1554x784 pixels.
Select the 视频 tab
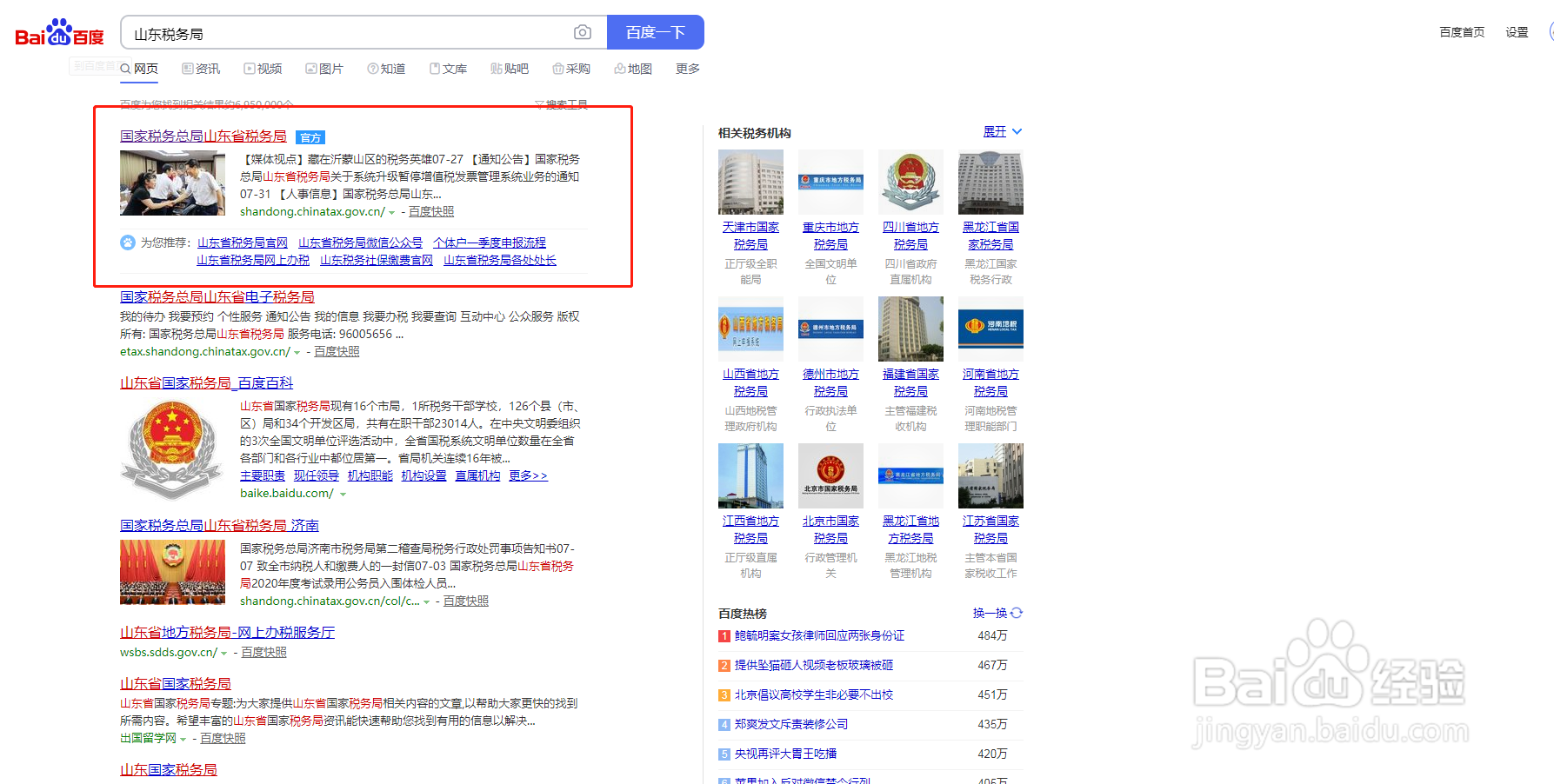click(x=263, y=69)
